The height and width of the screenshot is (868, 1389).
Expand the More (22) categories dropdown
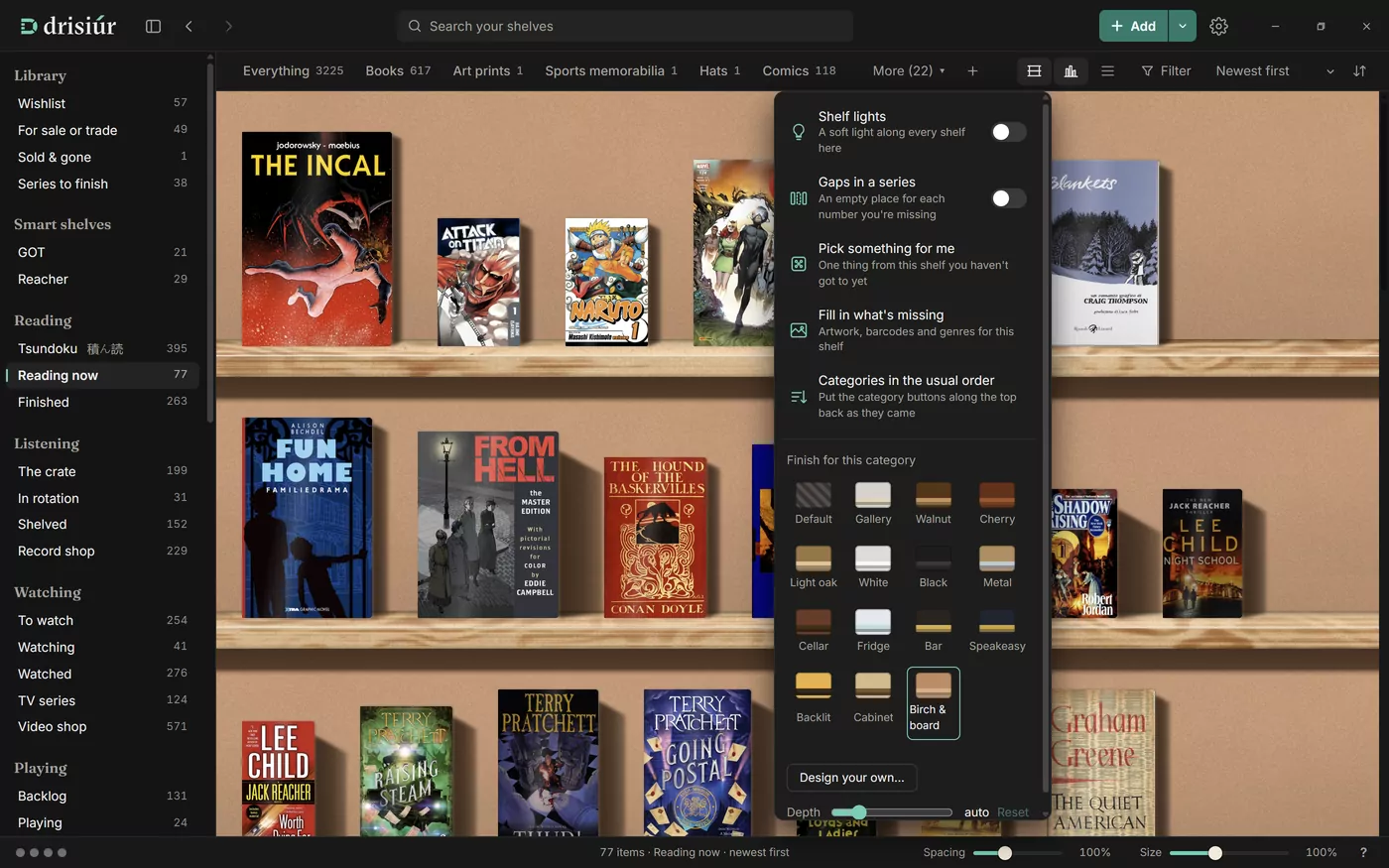pyautogui.click(x=909, y=70)
